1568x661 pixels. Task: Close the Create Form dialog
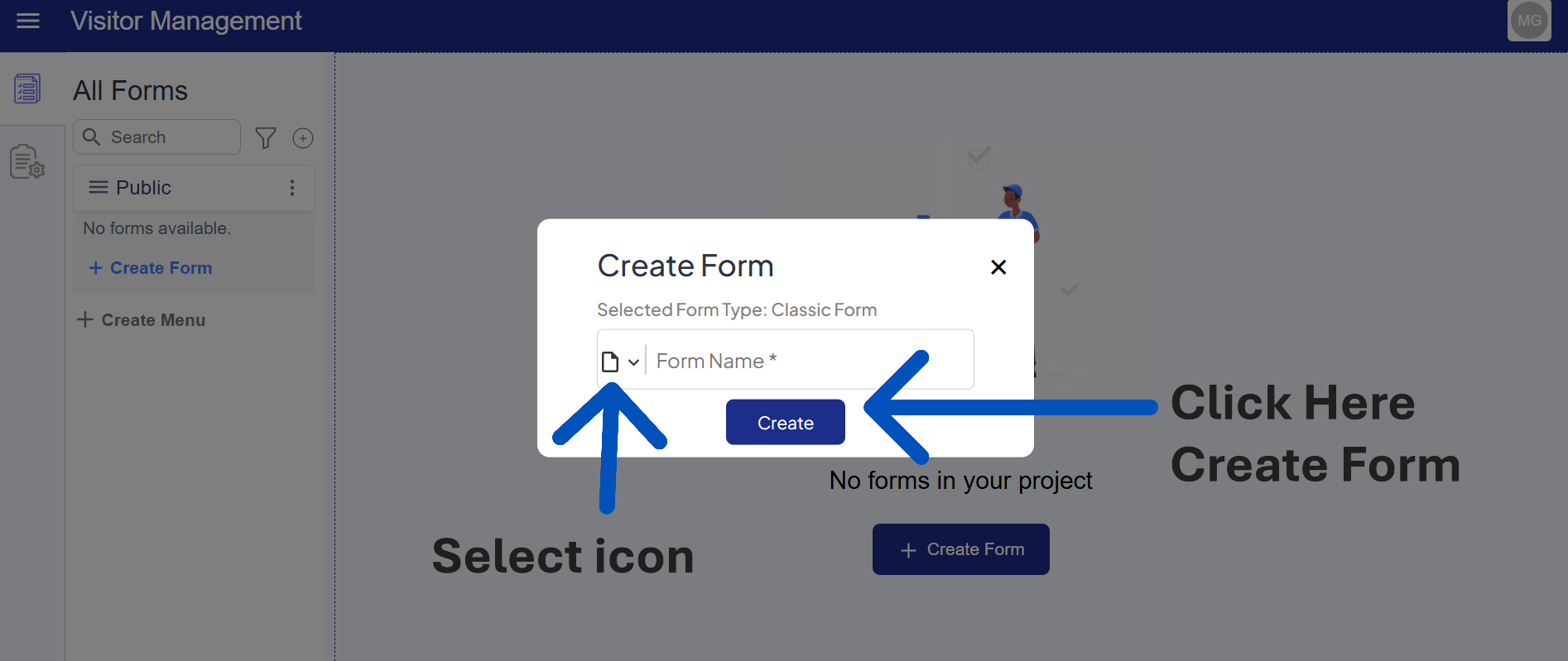(998, 267)
